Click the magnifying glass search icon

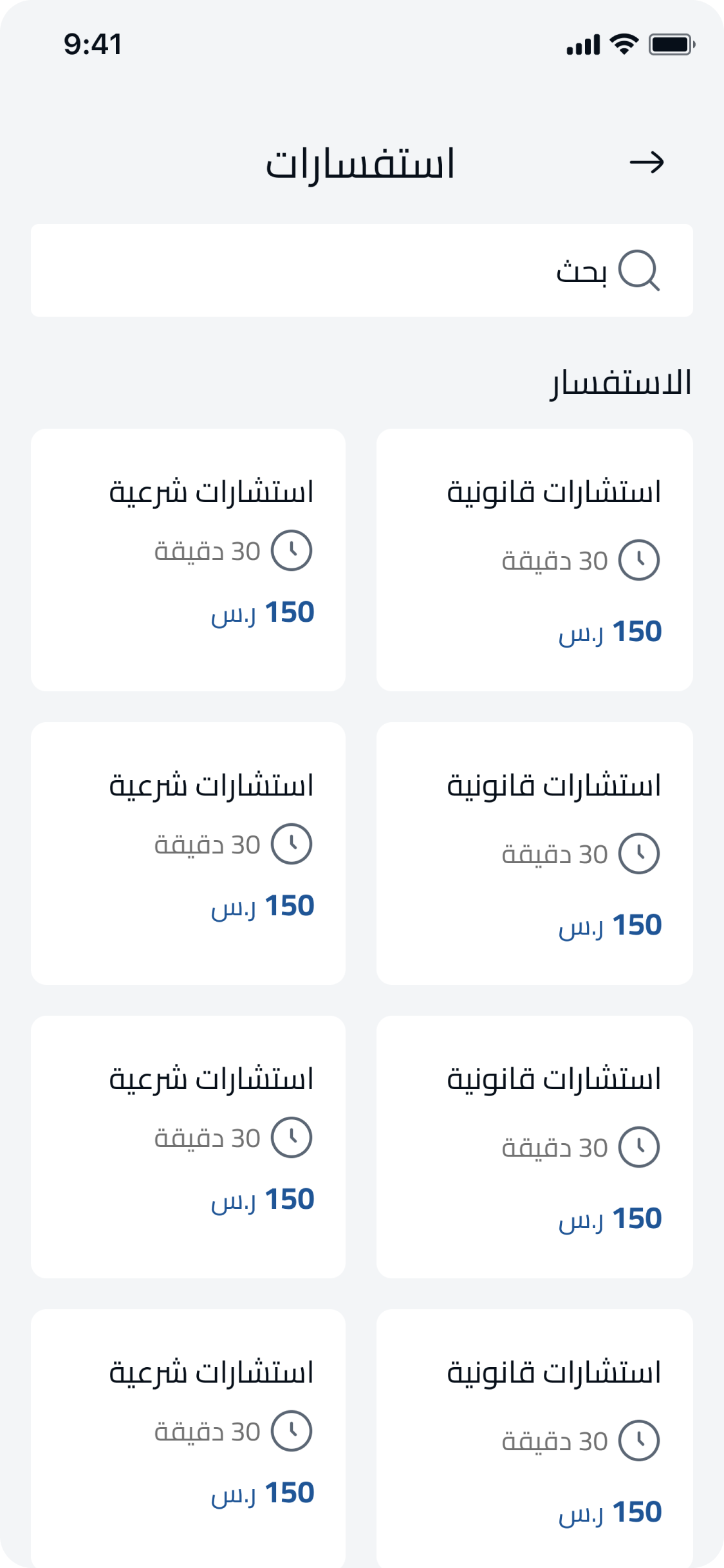638,270
